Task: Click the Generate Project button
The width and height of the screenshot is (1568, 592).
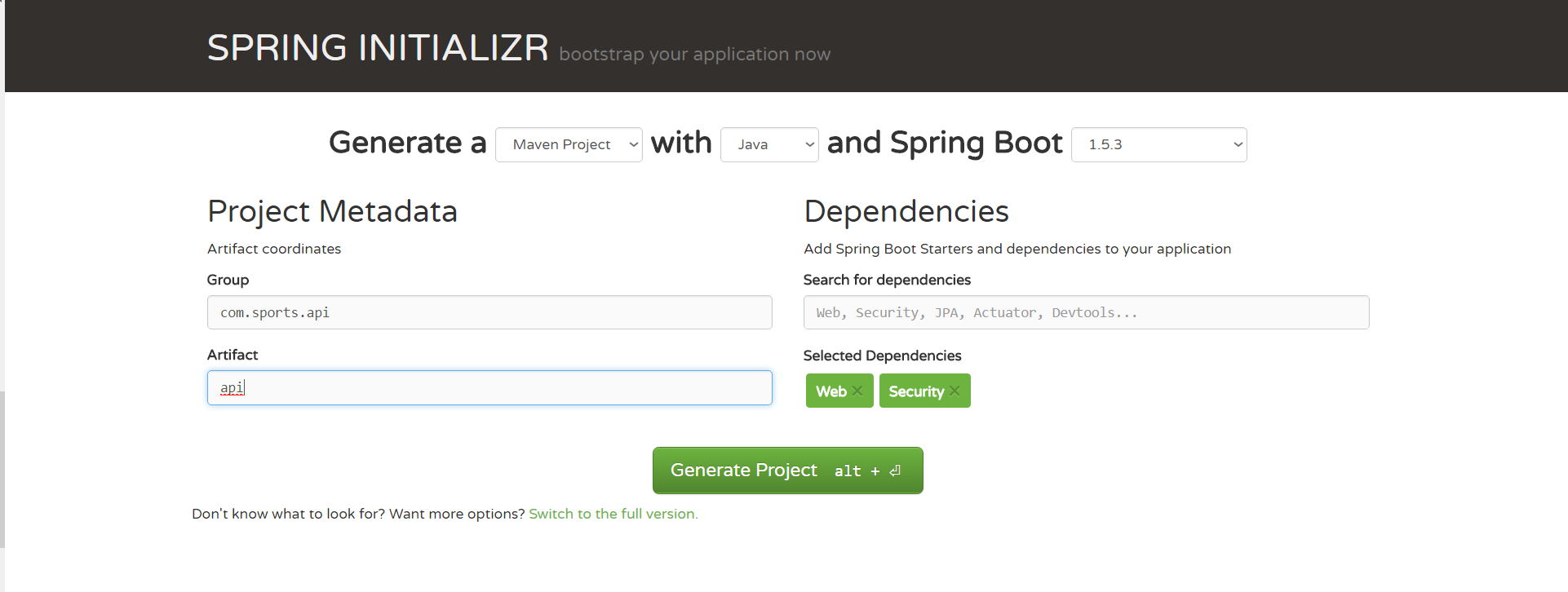Action: point(787,471)
